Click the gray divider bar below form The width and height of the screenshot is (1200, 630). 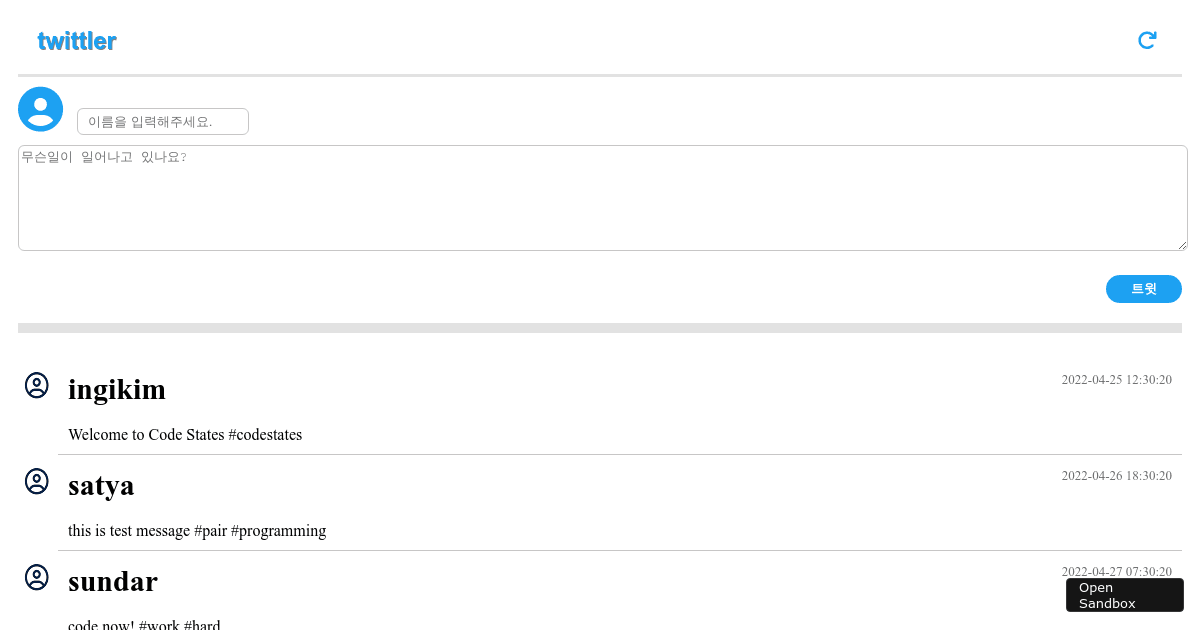click(600, 328)
